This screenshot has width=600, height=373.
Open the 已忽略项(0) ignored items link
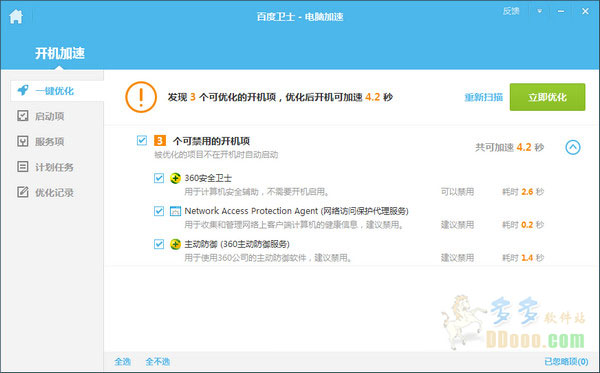pyautogui.click(x=566, y=362)
